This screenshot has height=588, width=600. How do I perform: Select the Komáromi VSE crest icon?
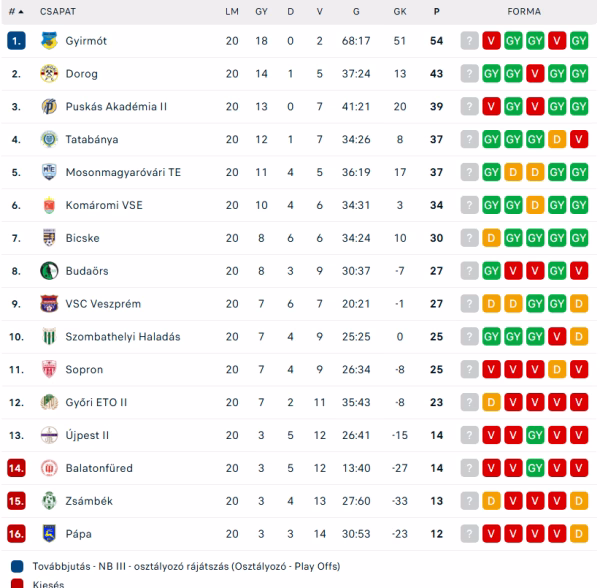[x=49, y=205]
